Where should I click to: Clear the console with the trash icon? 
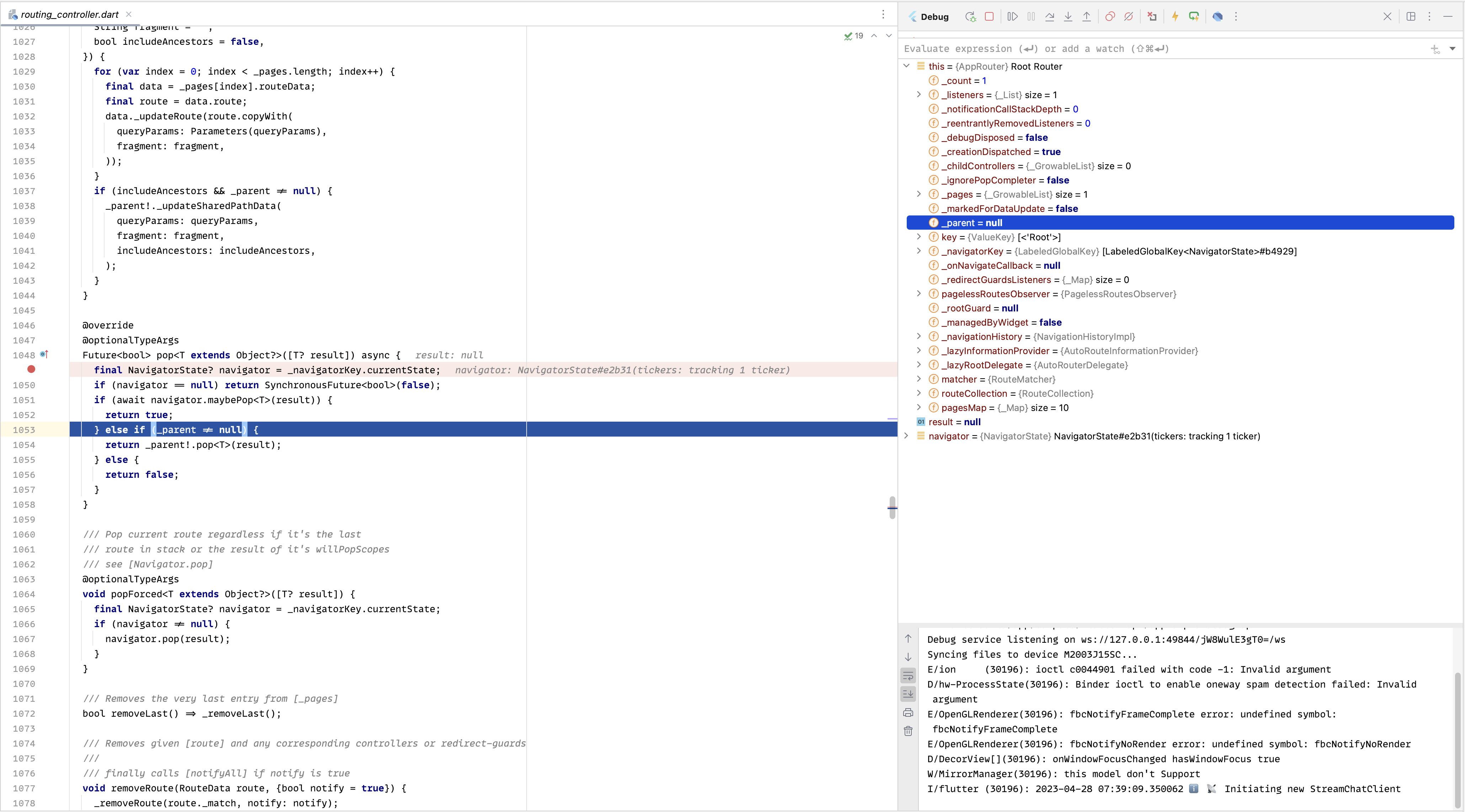pyautogui.click(x=908, y=731)
